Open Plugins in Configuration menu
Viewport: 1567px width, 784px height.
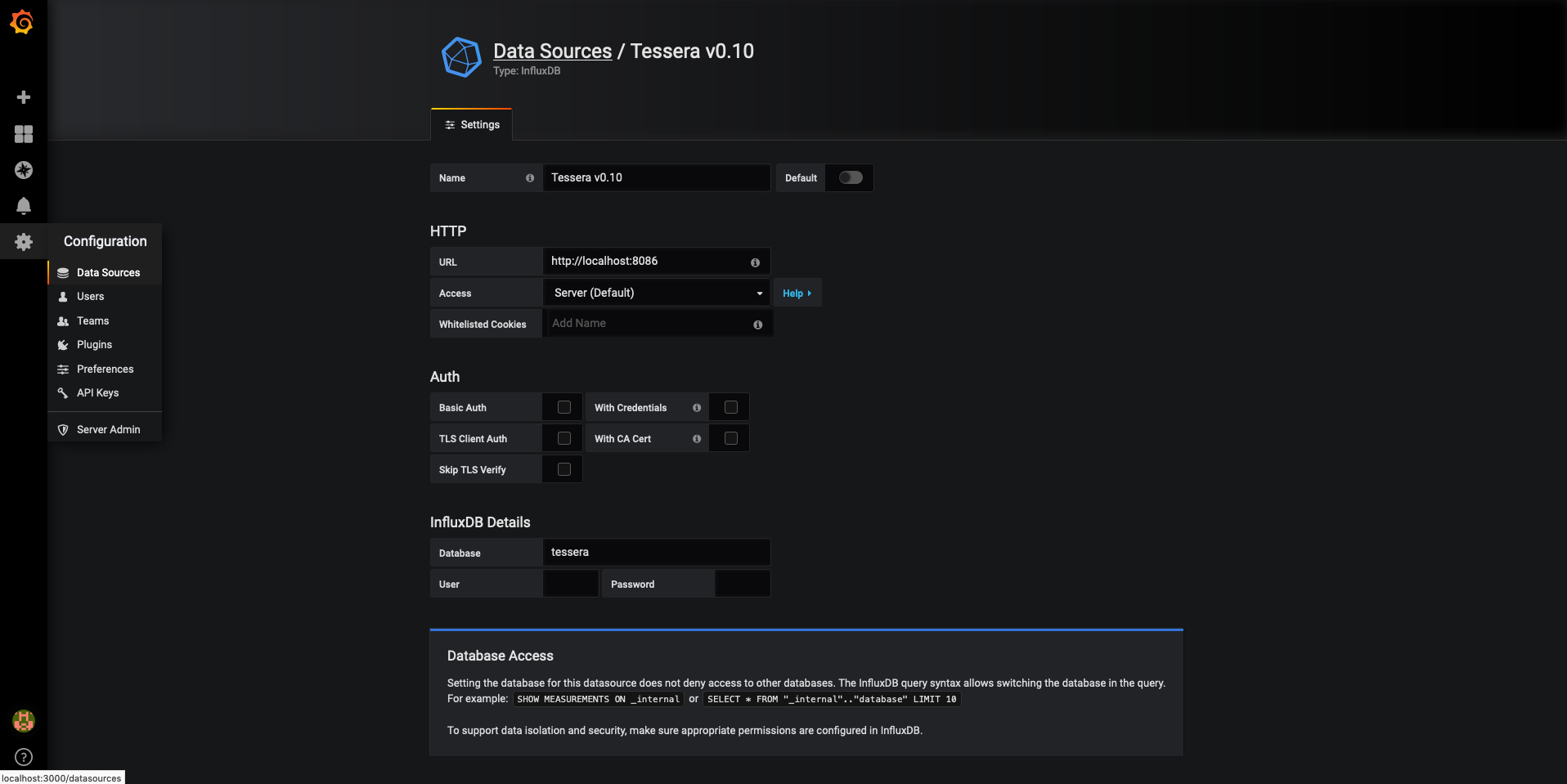pyautogui.click(x=105, y=345)
